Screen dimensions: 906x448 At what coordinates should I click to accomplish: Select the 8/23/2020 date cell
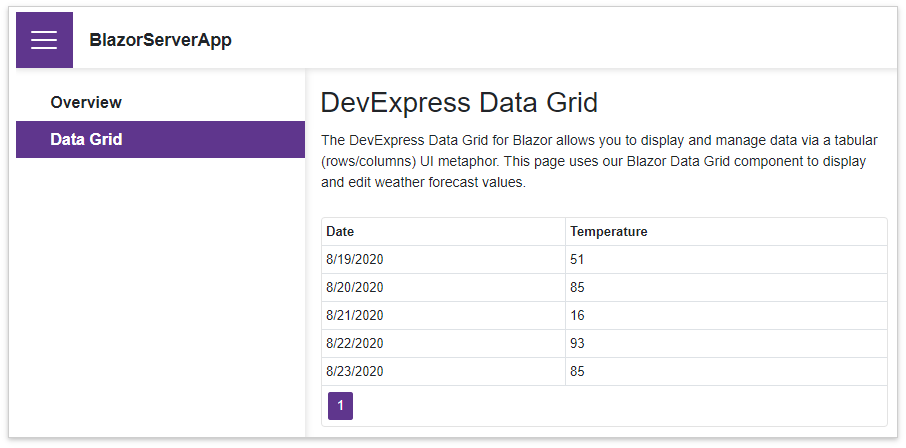point(355,371)
